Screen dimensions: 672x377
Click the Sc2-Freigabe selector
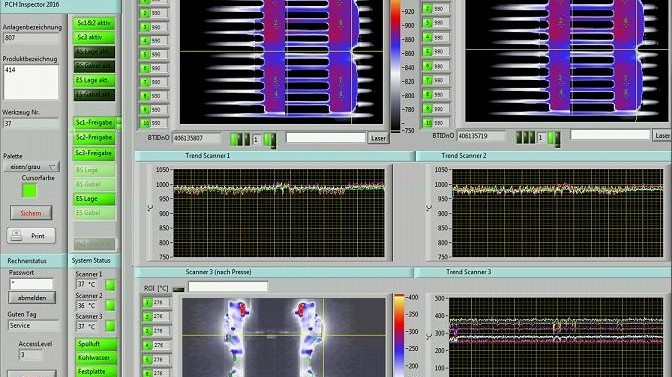[94, 138]
